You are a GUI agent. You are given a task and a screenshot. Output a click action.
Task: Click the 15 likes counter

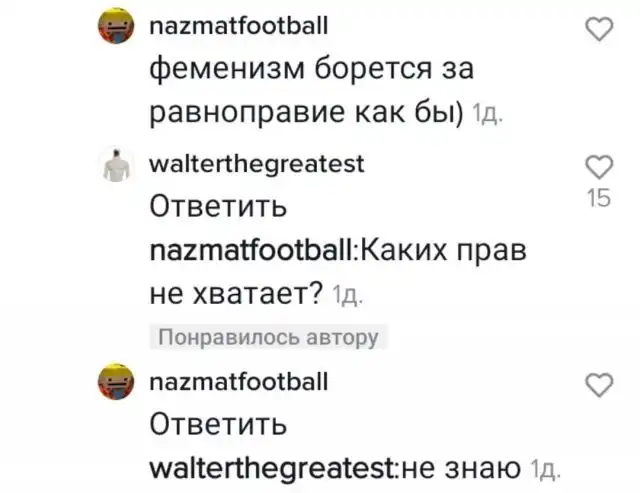[599, 198]
